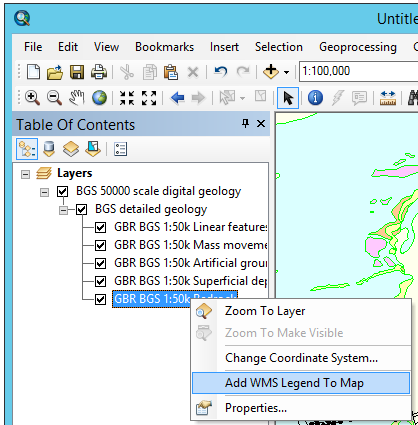418x425 pixels.
Task: Click the HTML Popup icon
Action: pyautogui.click(x=359, y=98)
